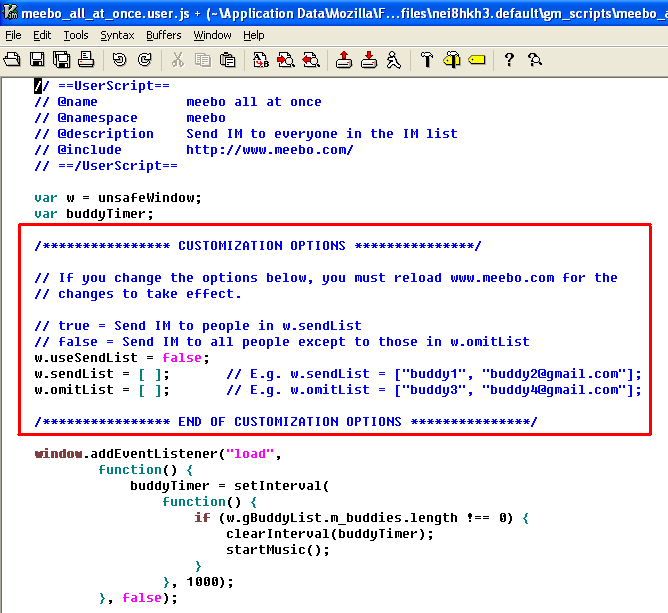Open the Tools menu
The width and height of the screenshot is (668, 613).
76,35
